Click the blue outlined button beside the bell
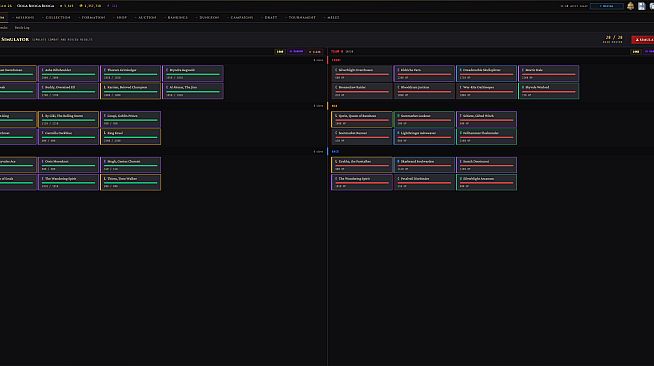The width and height of the screenshot is (654, 366). [x=607, y=6]
